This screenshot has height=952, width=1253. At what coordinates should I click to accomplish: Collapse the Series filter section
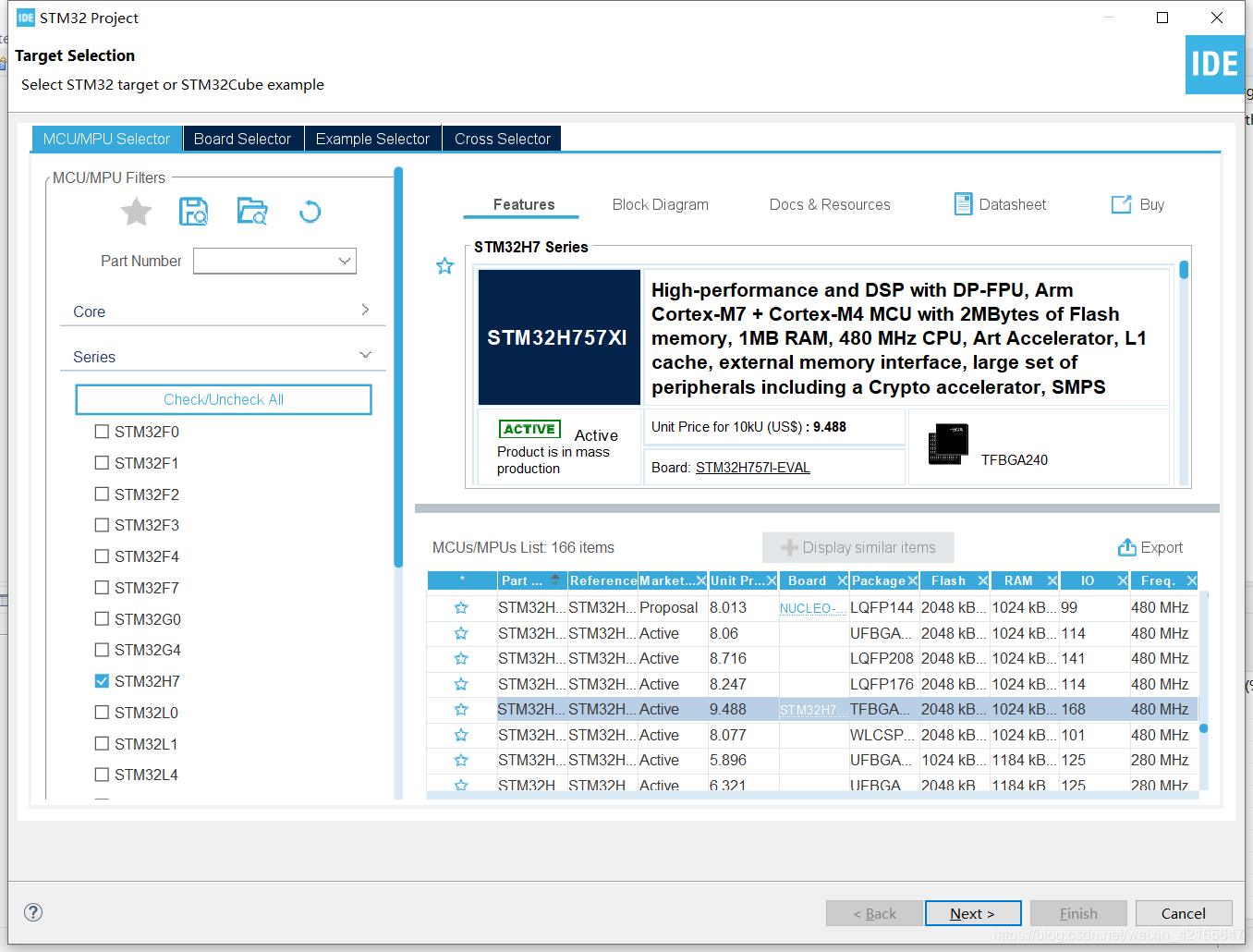pyautogui.click(x=223, y=356)
